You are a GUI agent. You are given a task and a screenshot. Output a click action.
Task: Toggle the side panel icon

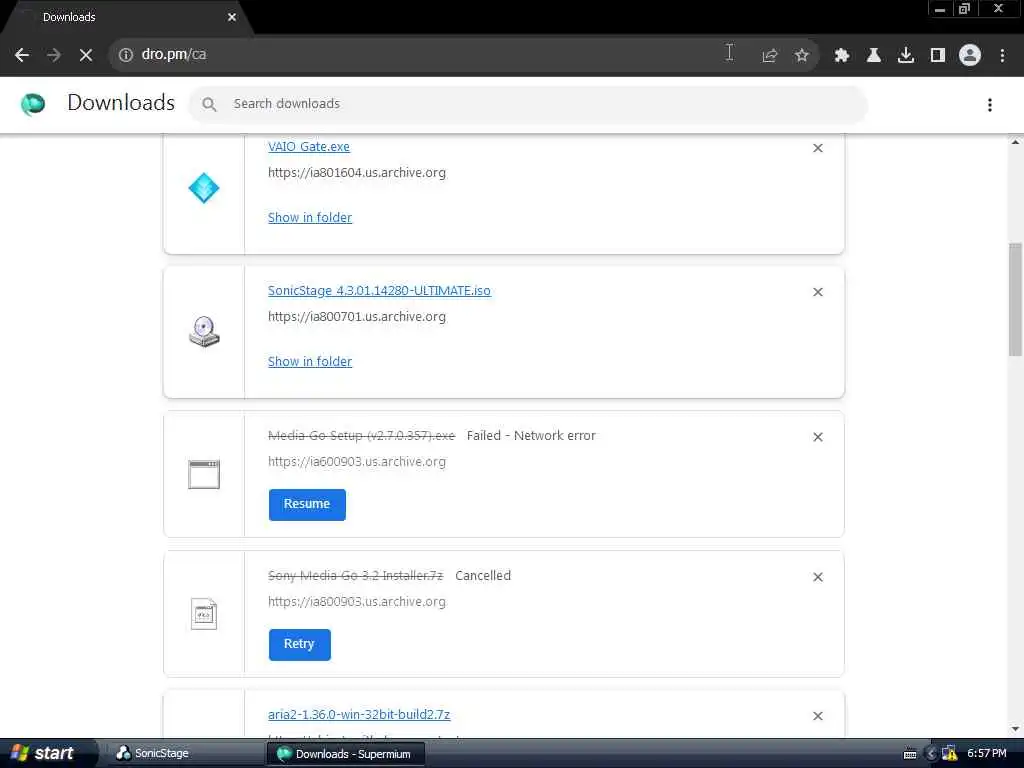pyautogui.click(x=938, y=56)
